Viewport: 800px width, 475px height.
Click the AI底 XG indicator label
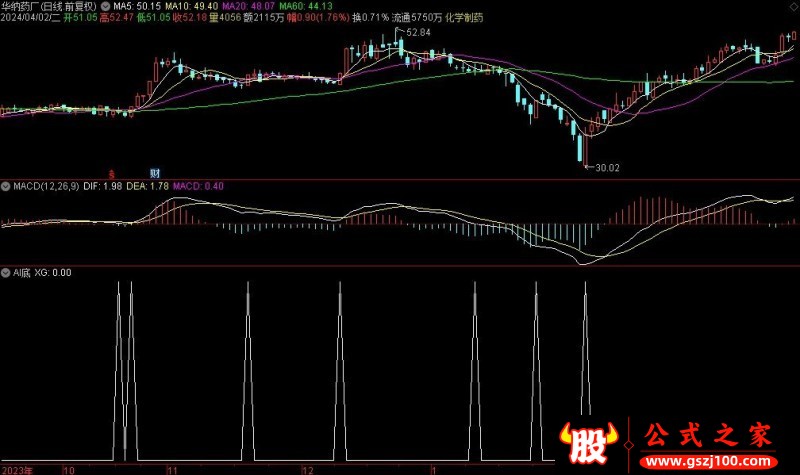[40, 272]
